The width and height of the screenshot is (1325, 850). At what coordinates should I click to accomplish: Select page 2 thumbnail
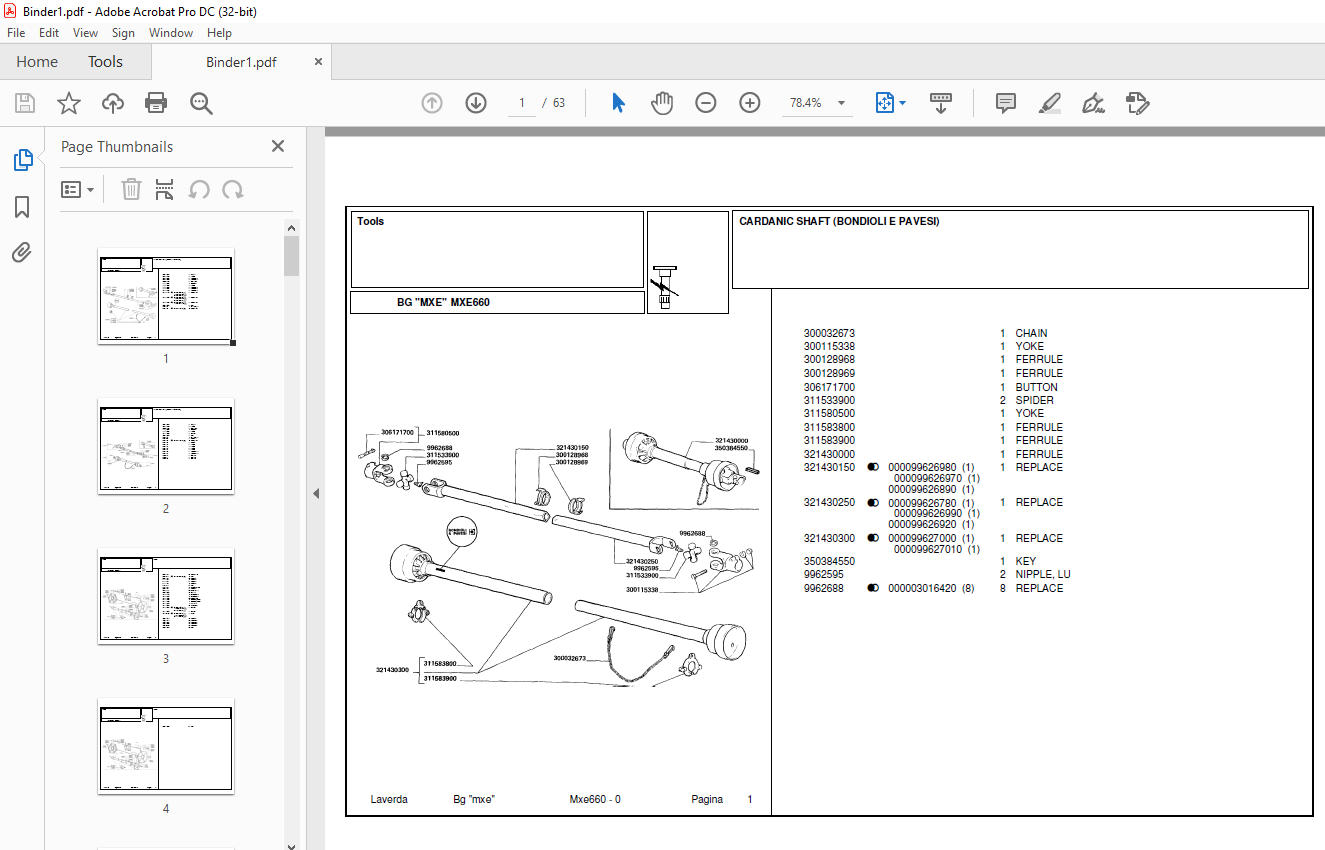[166, 446]
